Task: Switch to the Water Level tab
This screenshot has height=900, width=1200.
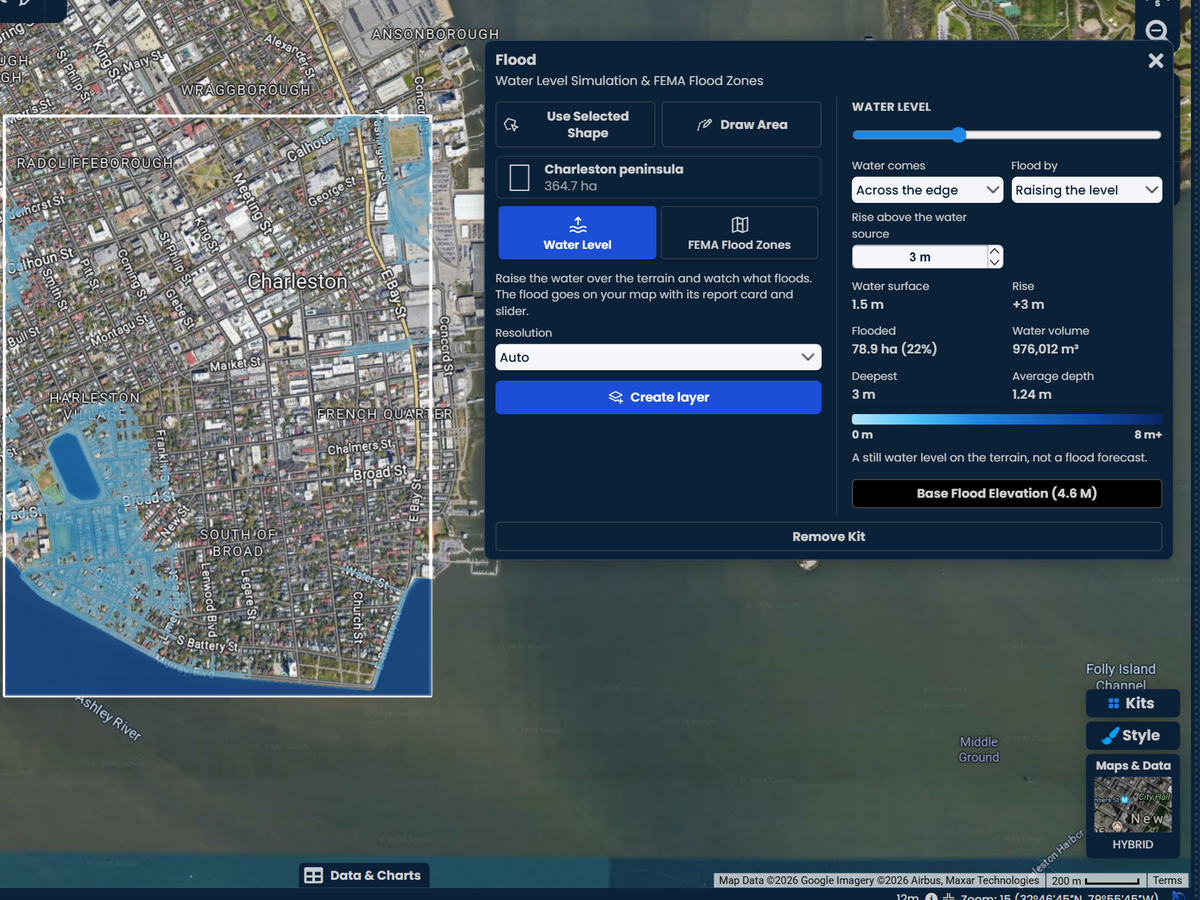Action: click(577, 233)
